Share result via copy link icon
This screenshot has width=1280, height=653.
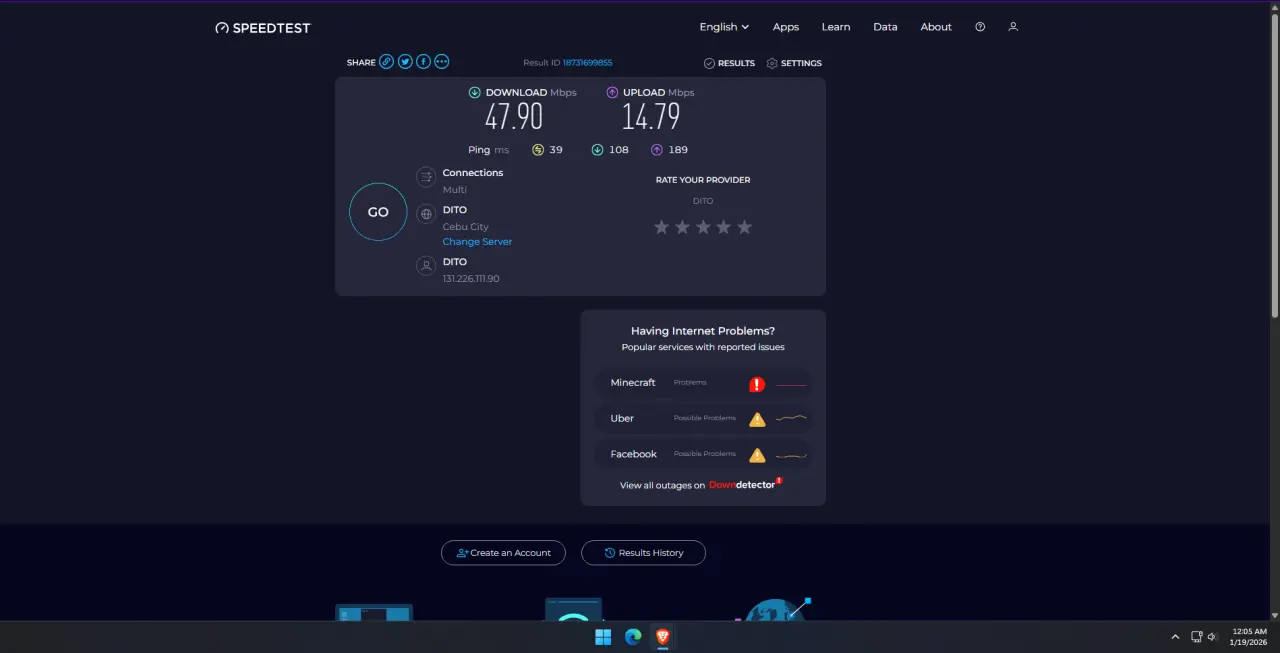[386, 62]
